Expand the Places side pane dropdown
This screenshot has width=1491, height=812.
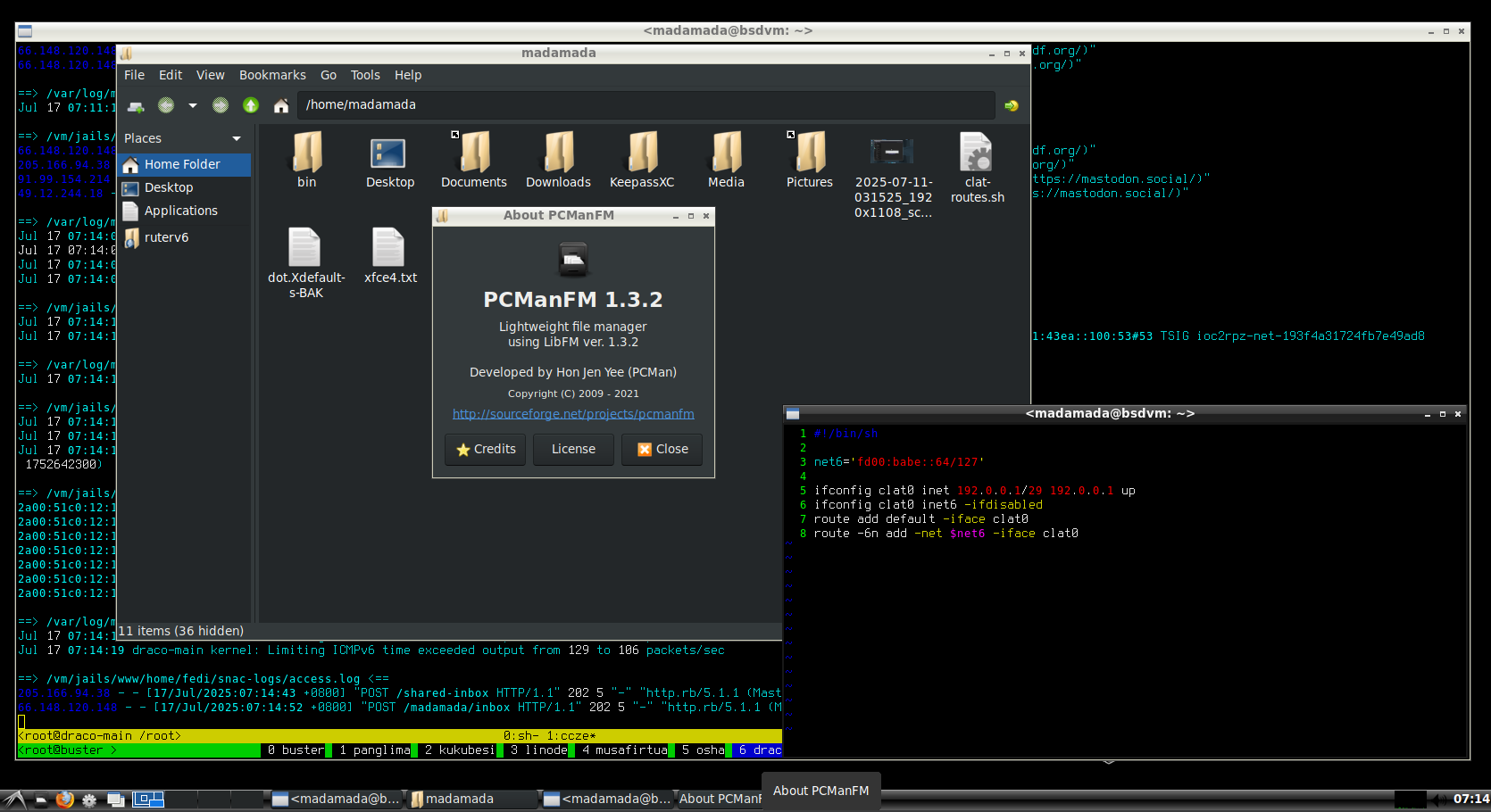[x=237, y=139]
